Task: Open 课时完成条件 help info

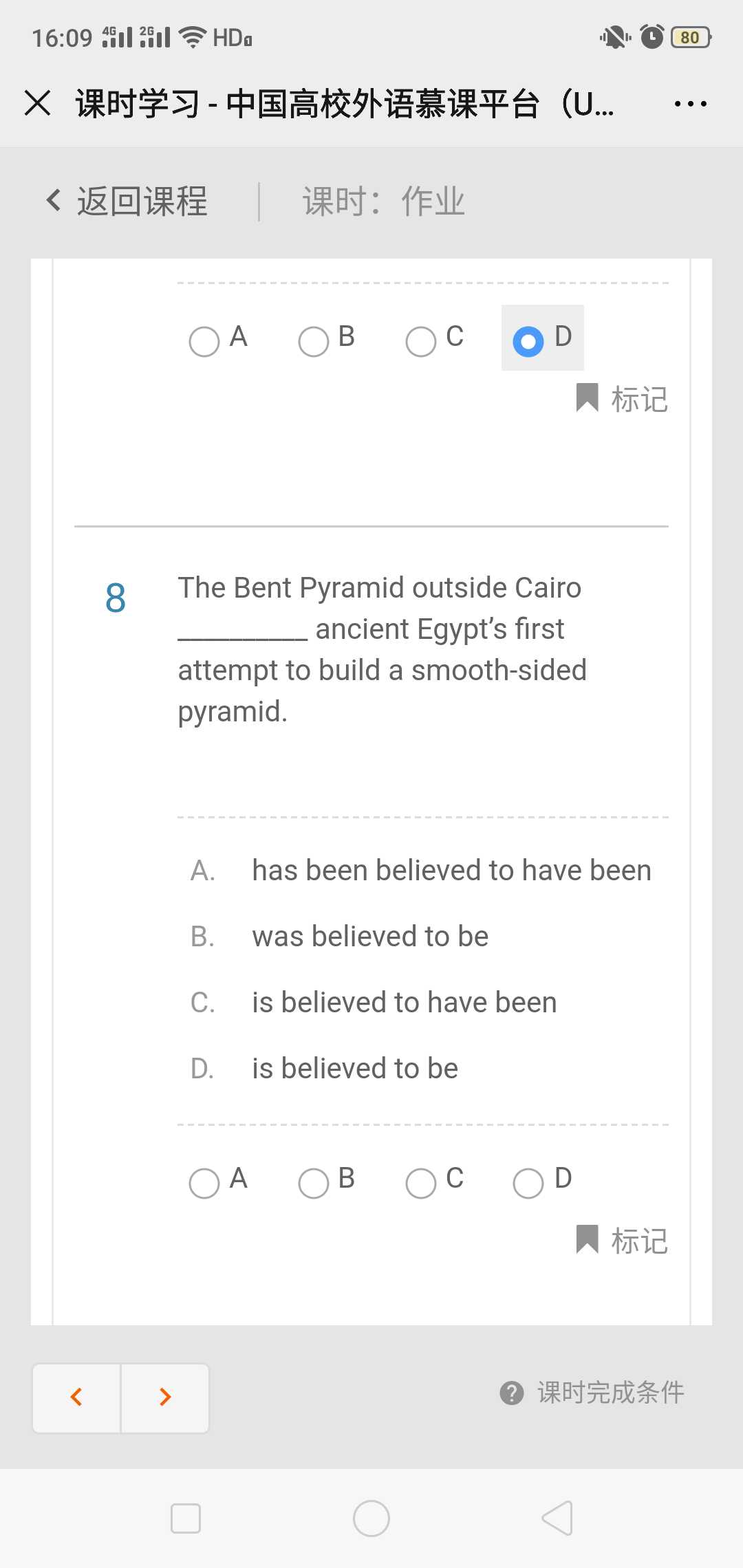Action: pyautogui.click(x=592, y=1393)
